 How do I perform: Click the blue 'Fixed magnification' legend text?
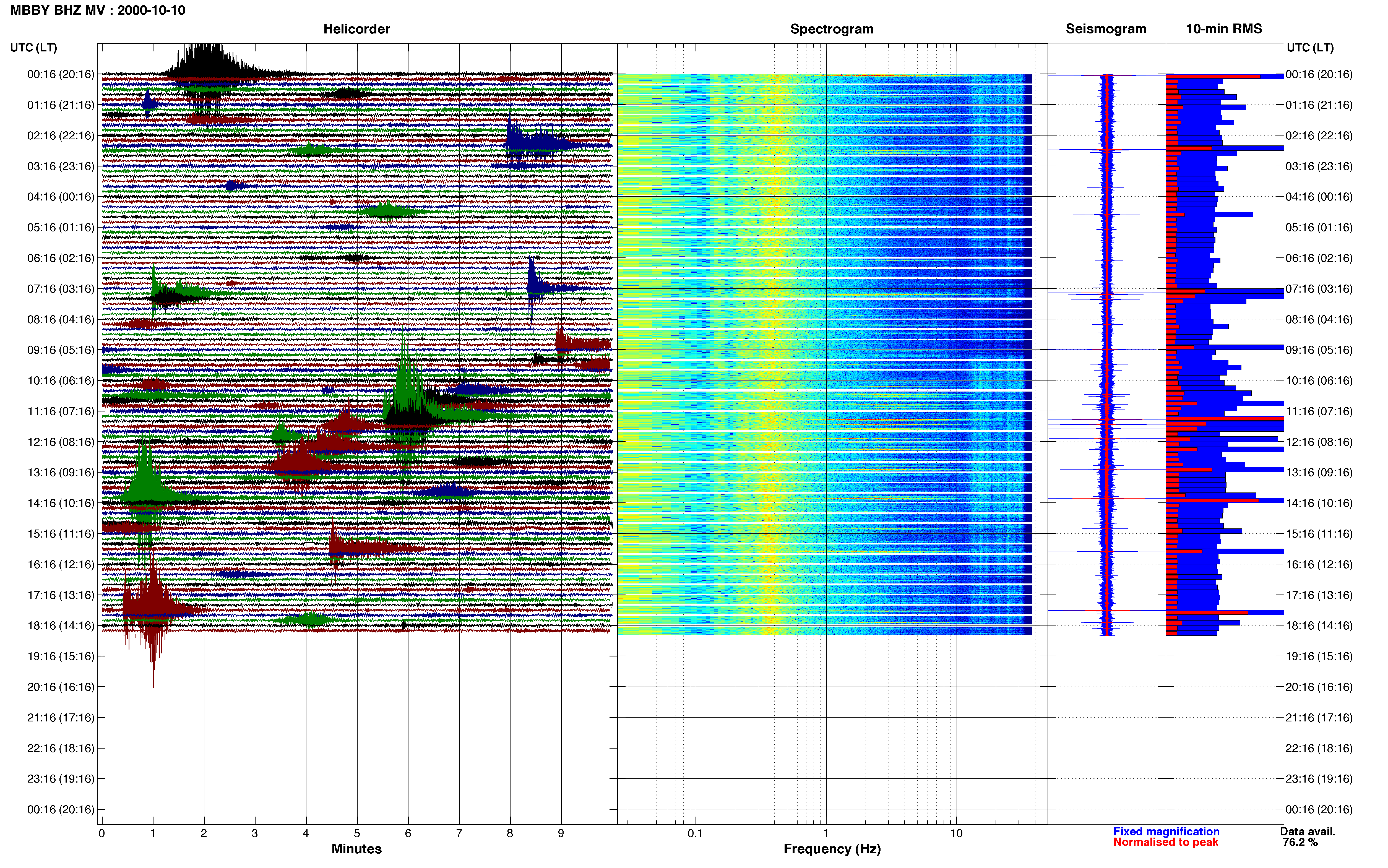[x=1166, y=831]
